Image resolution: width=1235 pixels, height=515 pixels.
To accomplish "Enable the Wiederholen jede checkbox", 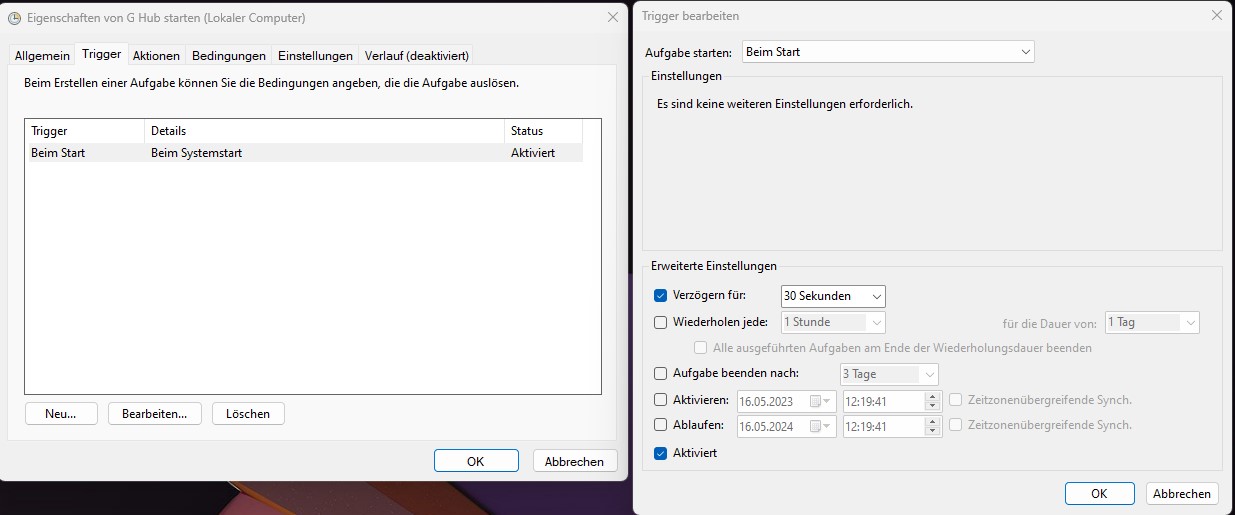I will [x=660, y=323].
